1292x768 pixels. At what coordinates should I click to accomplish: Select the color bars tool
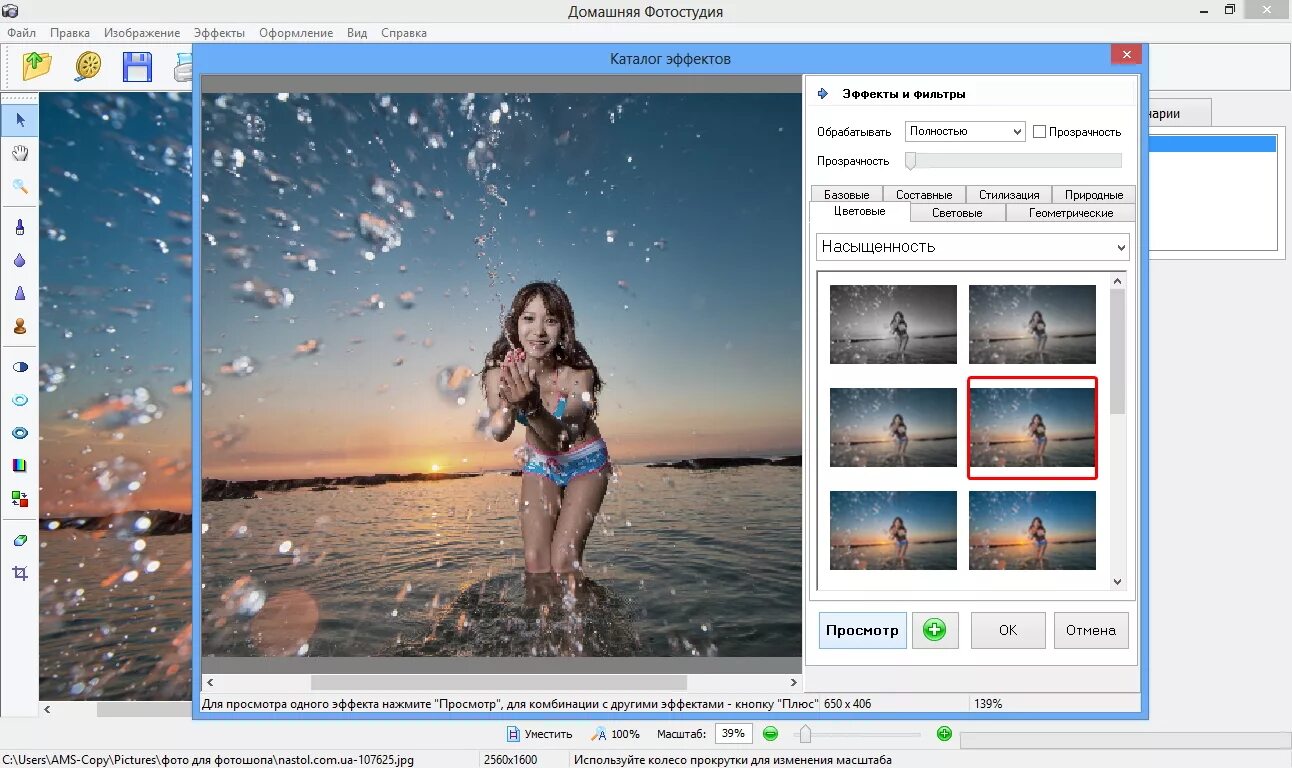point(20,466)
